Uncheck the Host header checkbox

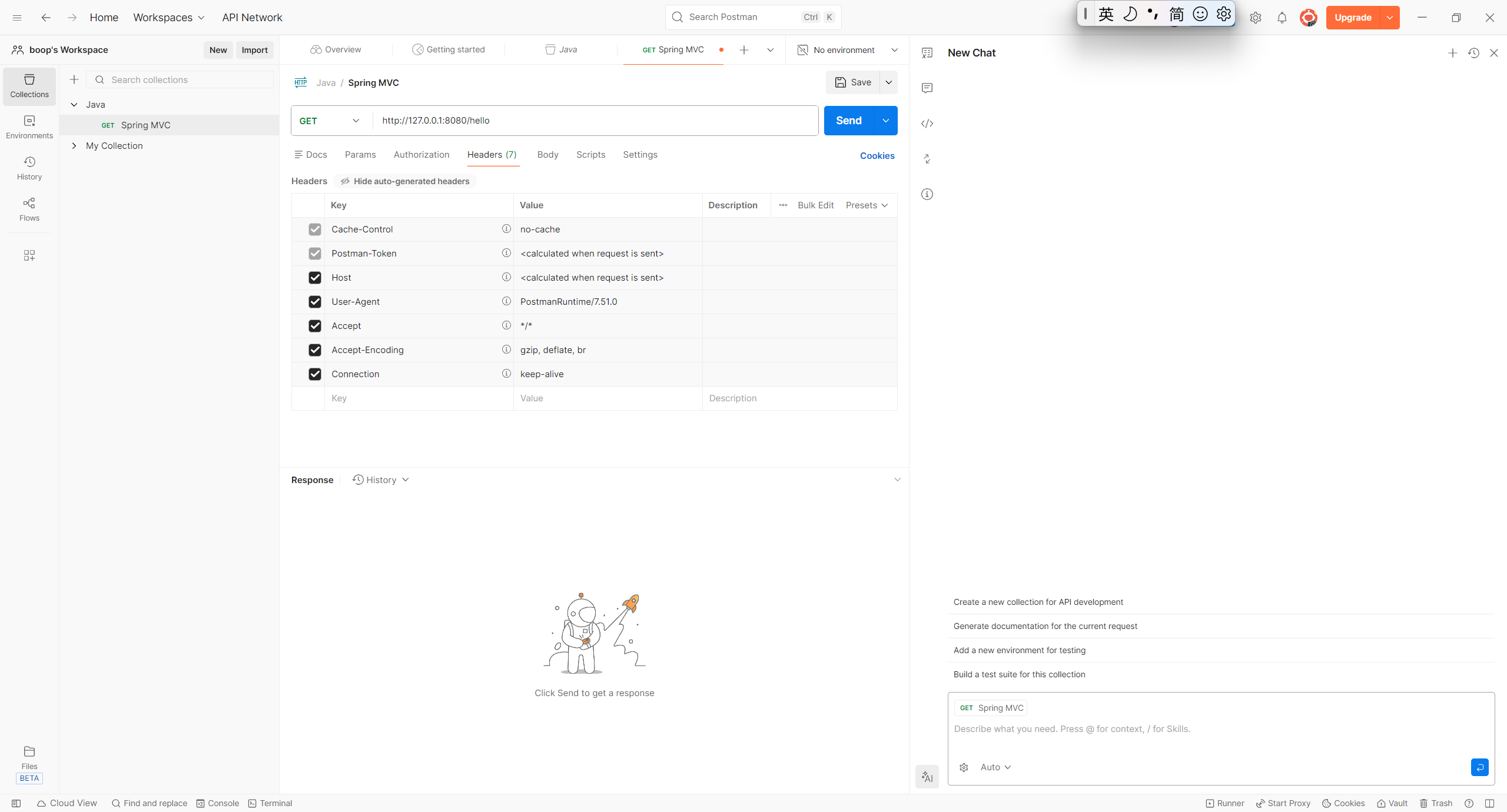click(315, 278)
